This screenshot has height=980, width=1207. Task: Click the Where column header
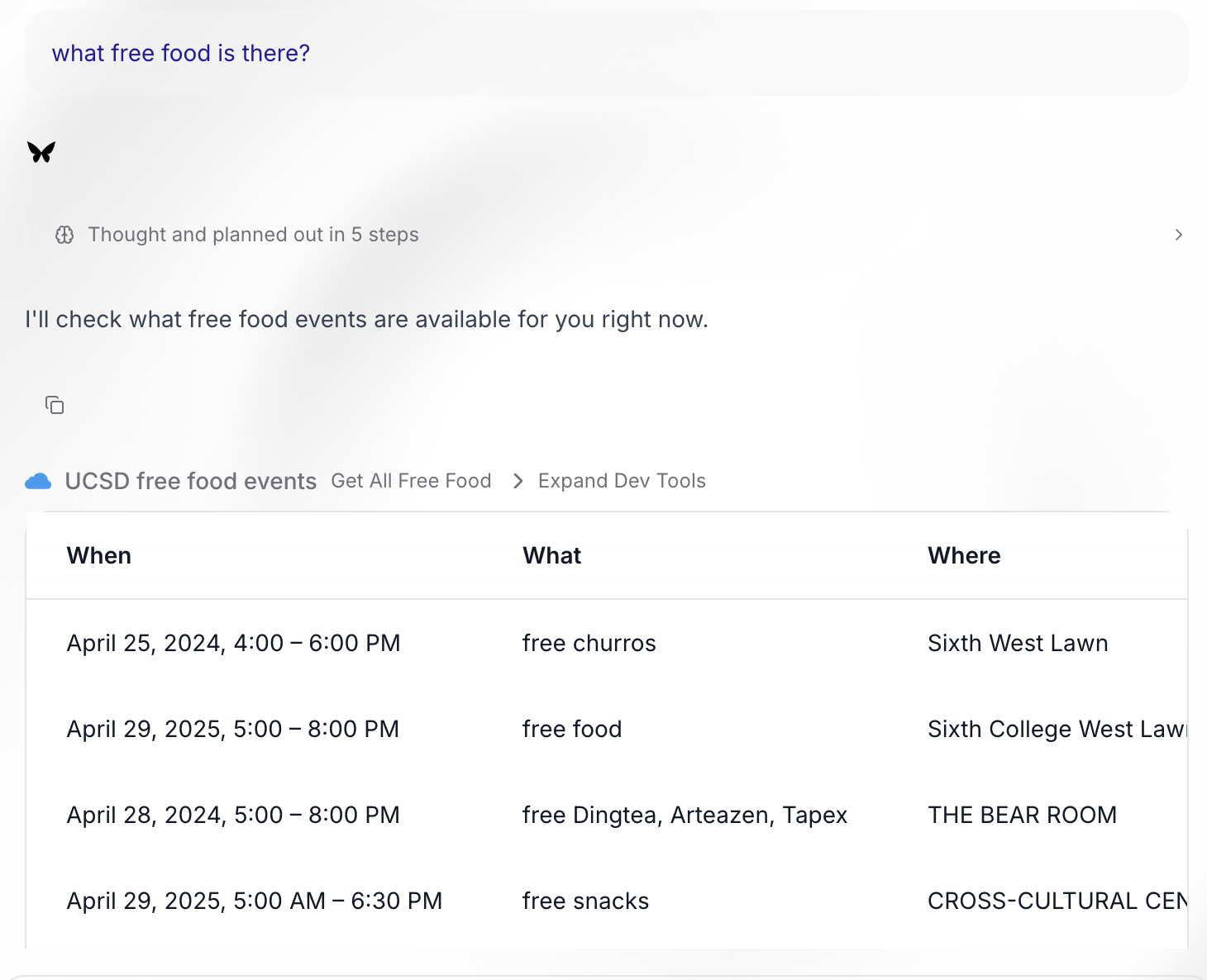pyautogui.click(x=964, y=555)
